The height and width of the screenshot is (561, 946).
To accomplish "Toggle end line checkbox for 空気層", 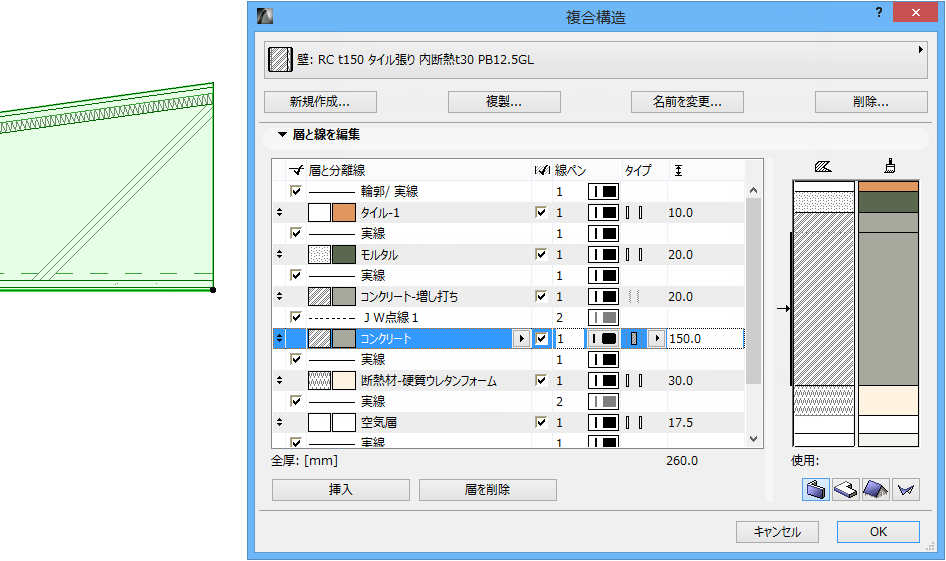I will click(x=541, y=422).
